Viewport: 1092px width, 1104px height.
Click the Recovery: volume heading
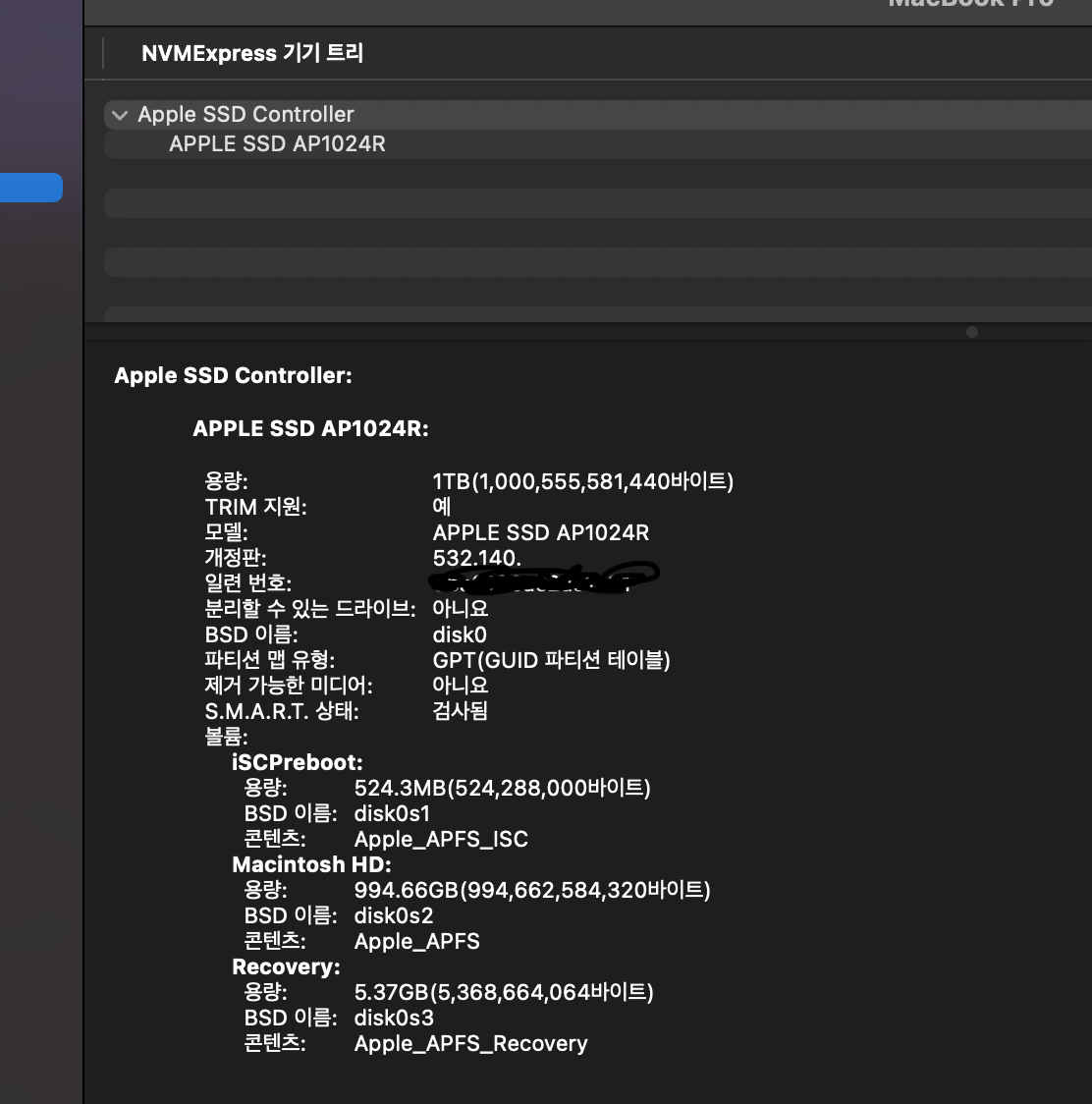pyautogui.click(x=286, y=966)
